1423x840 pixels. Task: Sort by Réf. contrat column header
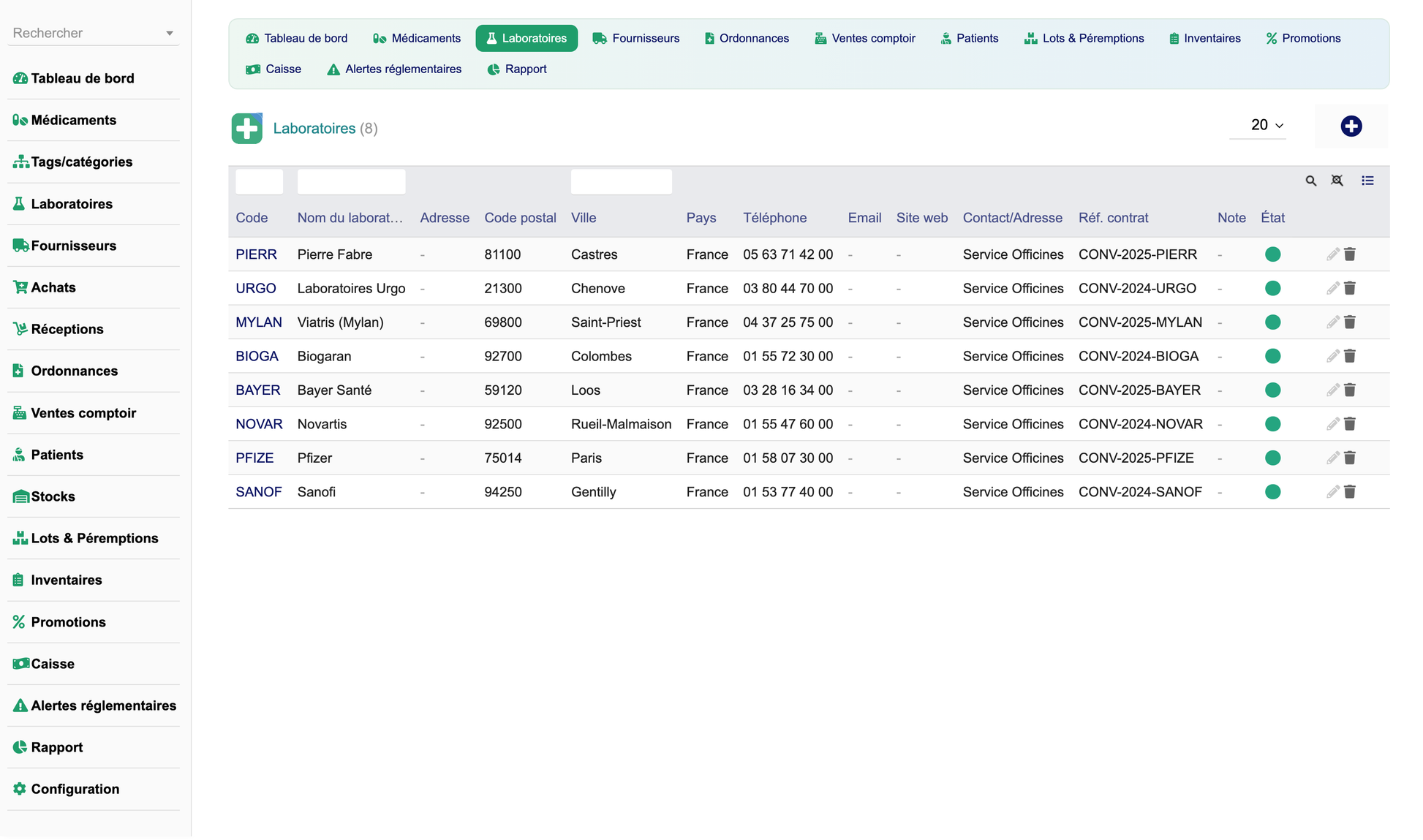1113,218
